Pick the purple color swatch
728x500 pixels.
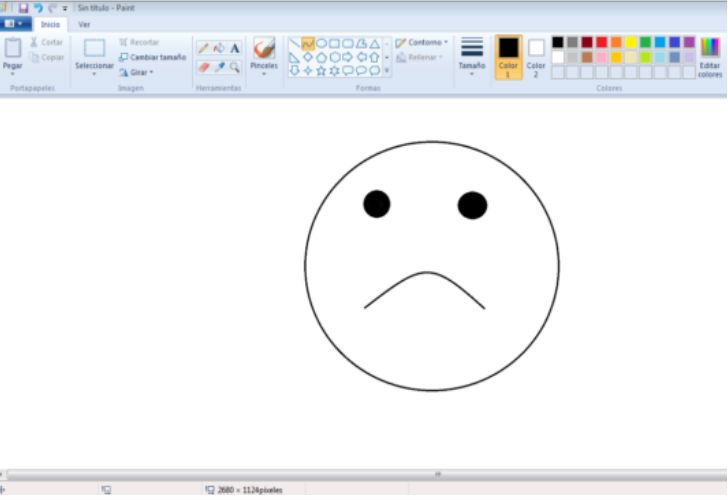coord(689,42)
